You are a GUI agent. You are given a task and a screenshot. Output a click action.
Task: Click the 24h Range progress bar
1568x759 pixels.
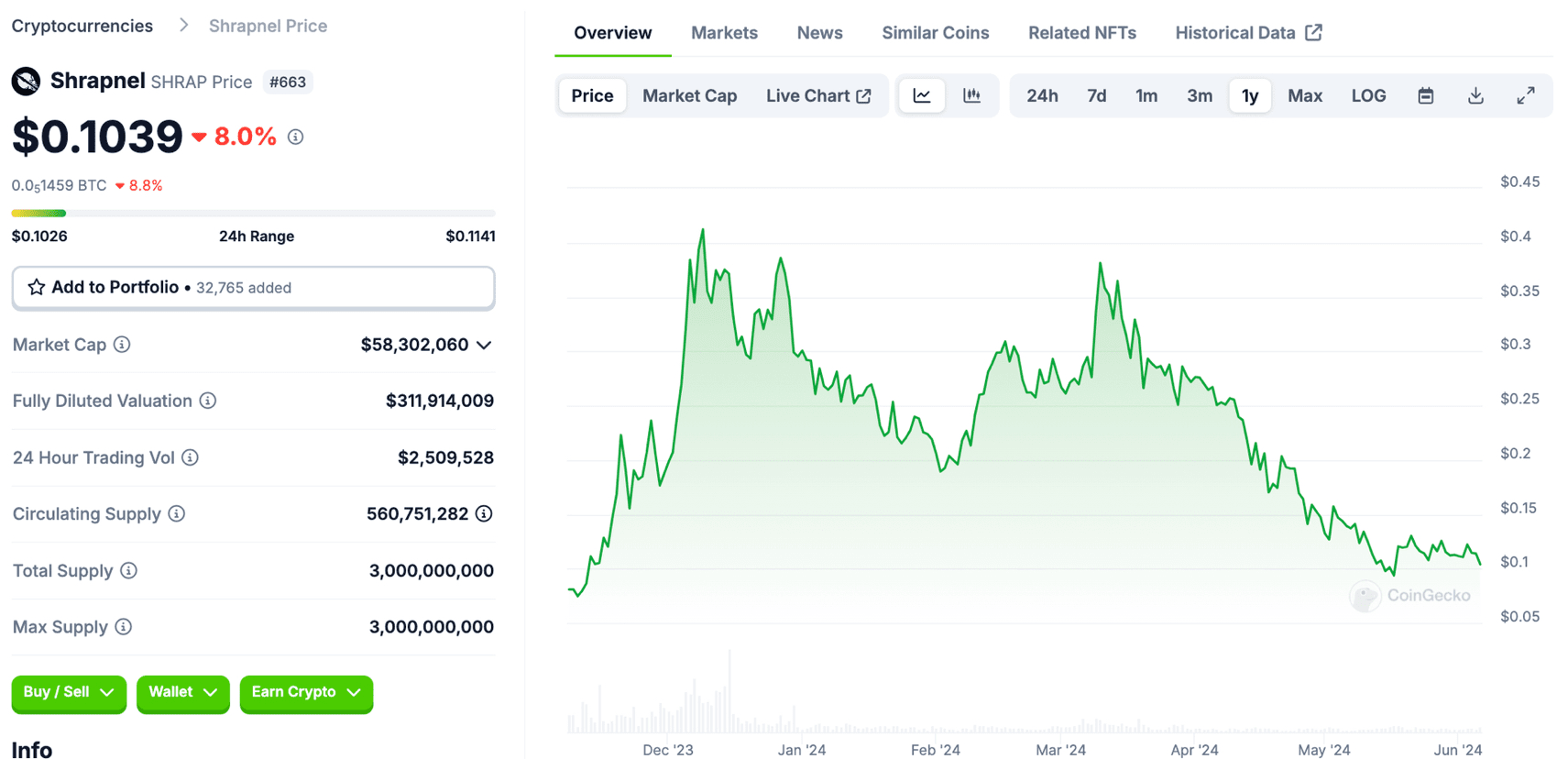(253, 214)
